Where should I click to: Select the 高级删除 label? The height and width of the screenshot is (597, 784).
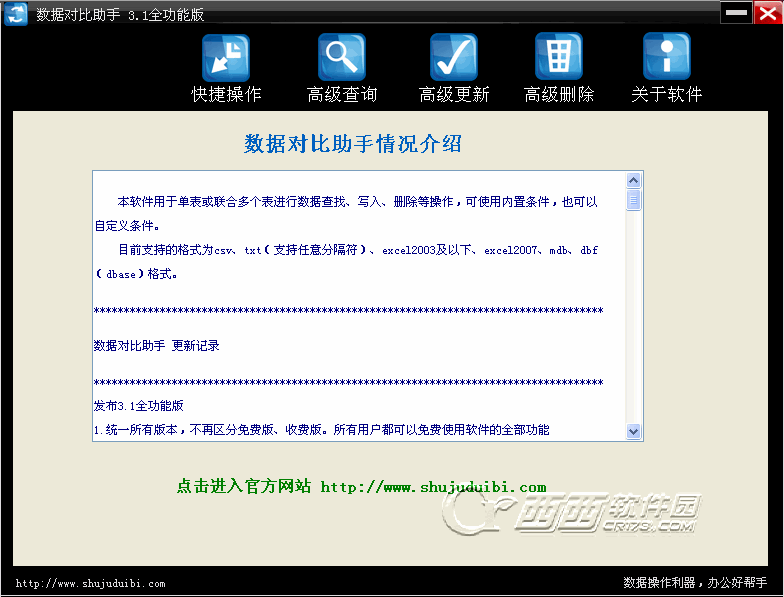[x=559, y=94]
